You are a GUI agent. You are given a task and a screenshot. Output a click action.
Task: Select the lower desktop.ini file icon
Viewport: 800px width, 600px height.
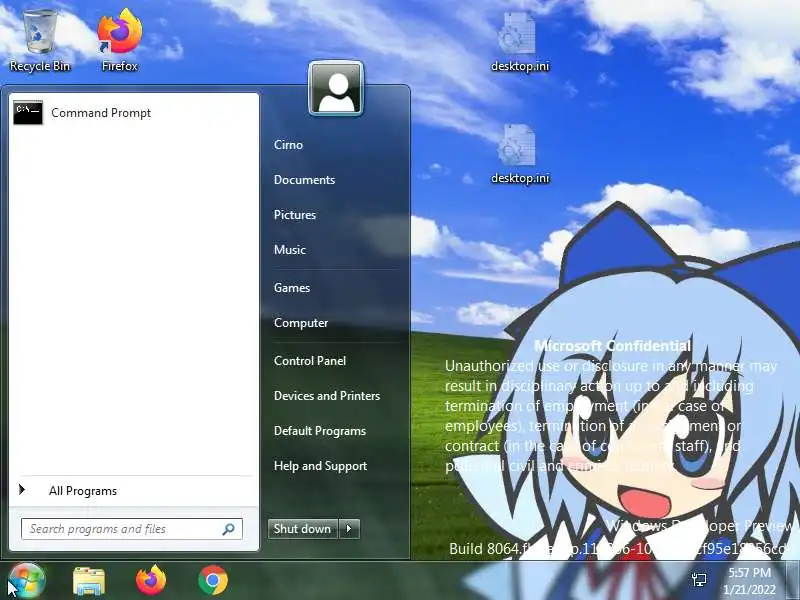(519, 155)
